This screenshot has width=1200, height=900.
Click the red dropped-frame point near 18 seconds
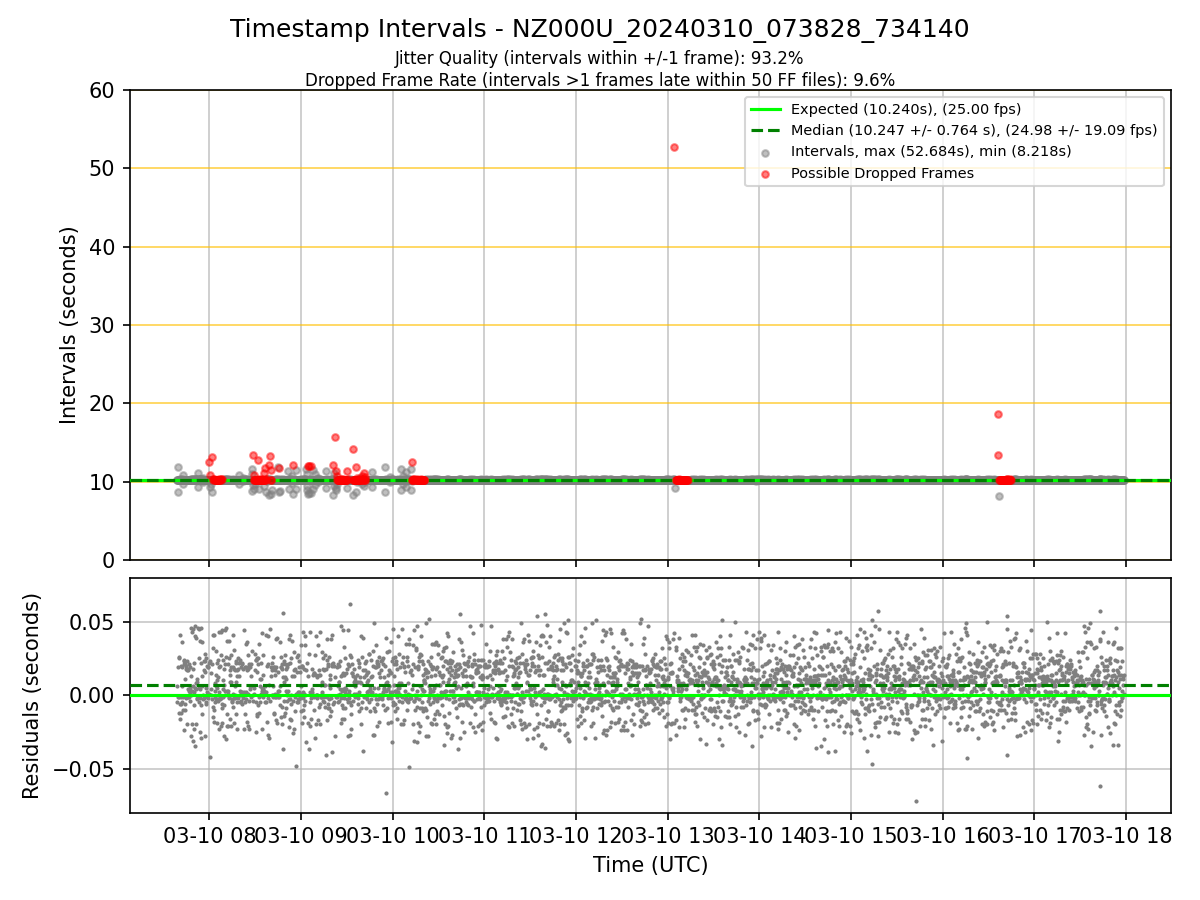tap(998, 414)
